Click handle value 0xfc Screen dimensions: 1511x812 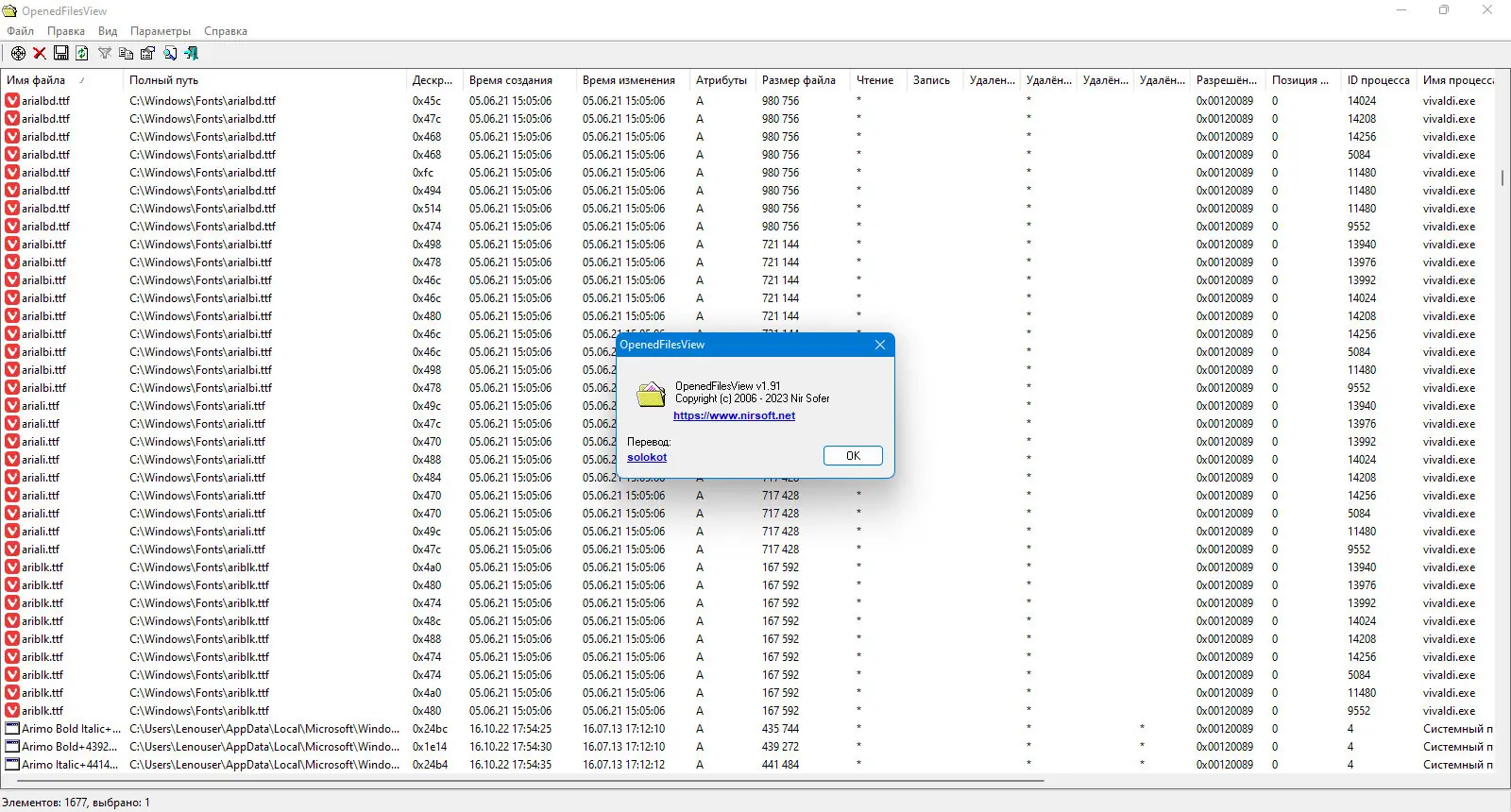(x=423, y=173)
